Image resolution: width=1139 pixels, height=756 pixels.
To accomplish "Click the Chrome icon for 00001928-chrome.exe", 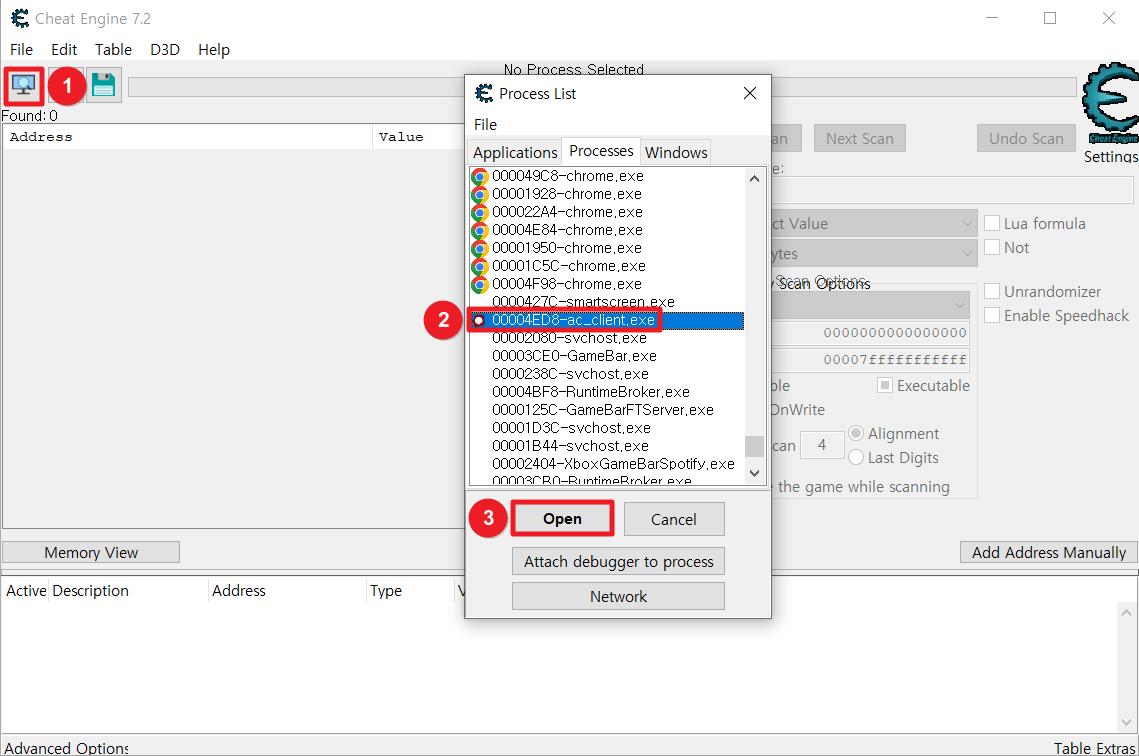I will pyautogui.click(x=479, y=195).
